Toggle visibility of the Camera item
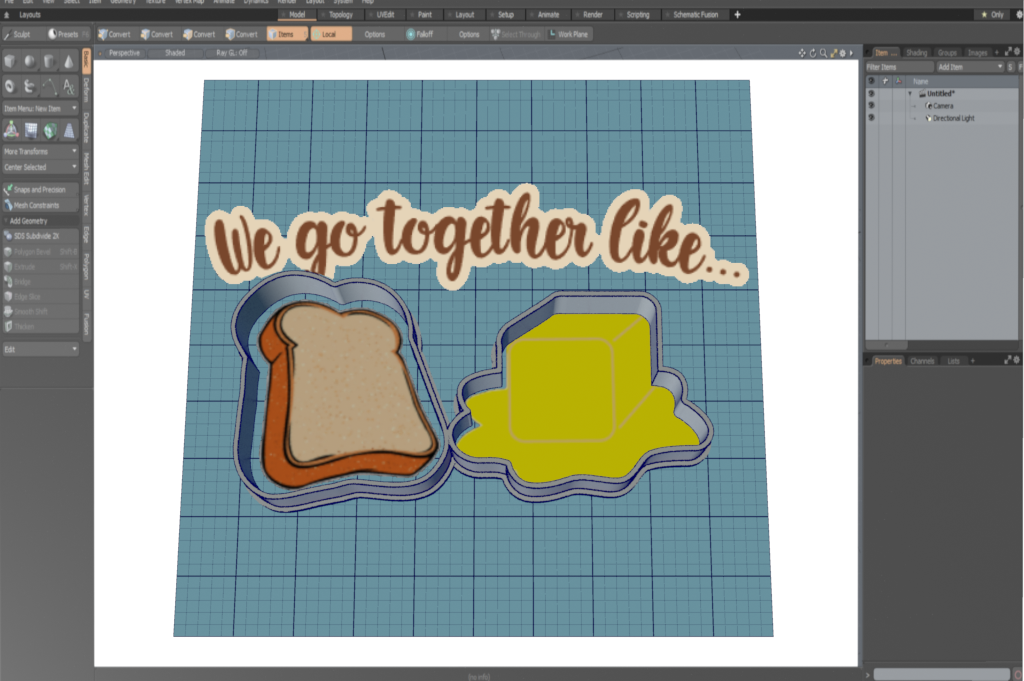Screen dimensions: 1024x681 pos(871,105)
